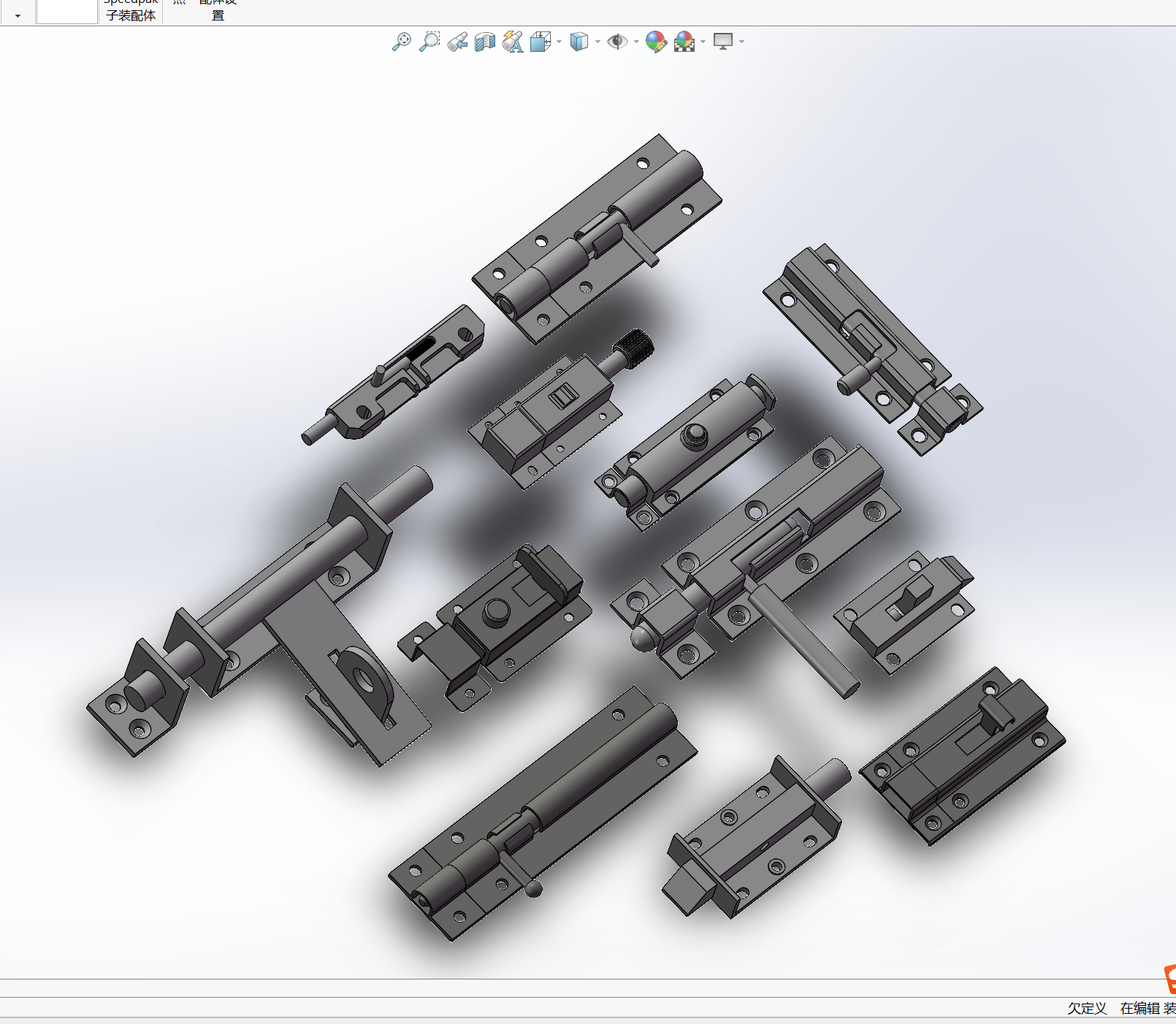
Task: Click the 在编辑 status bar text
Action: coord(1139,1009)
